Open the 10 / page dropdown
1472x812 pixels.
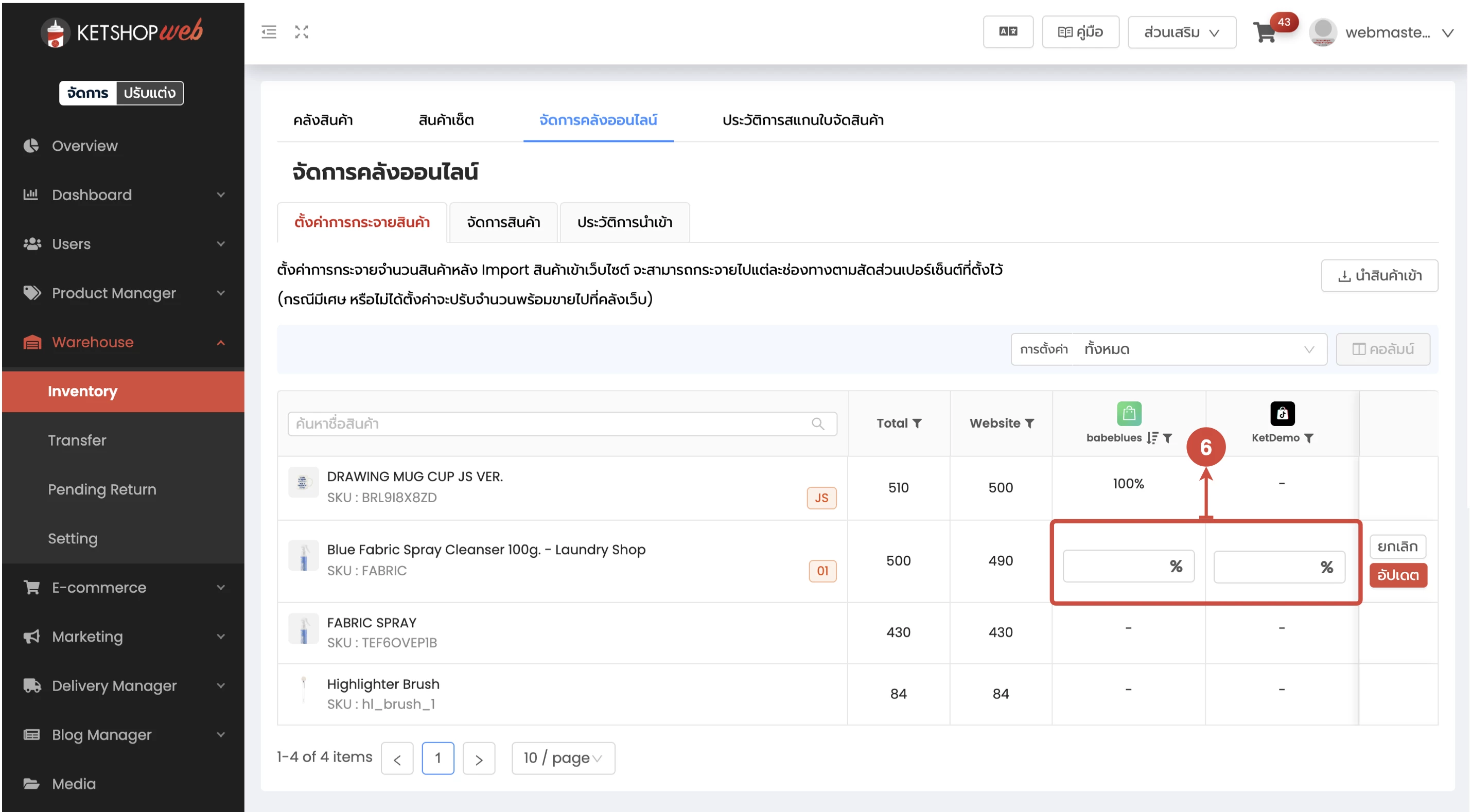point(563,758)
